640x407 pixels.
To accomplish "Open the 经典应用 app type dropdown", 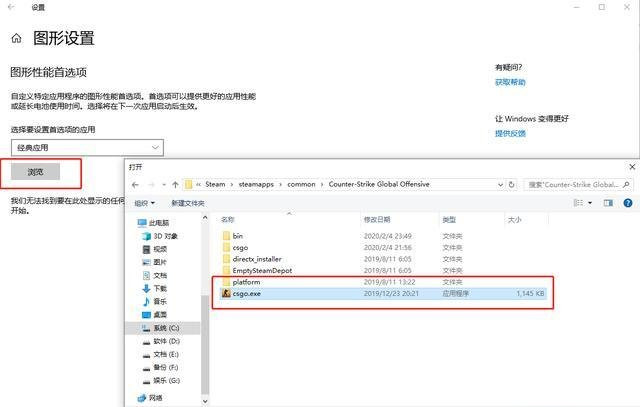I will coord(86,147).
